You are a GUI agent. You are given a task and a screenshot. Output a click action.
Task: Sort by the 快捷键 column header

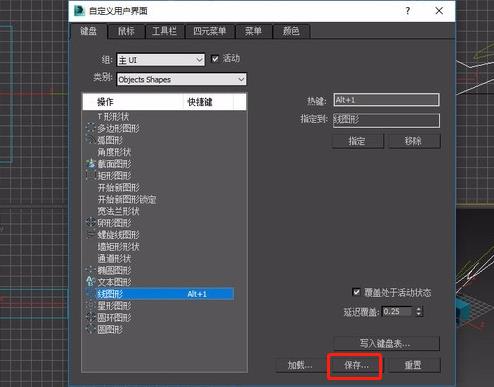[208, 102]
